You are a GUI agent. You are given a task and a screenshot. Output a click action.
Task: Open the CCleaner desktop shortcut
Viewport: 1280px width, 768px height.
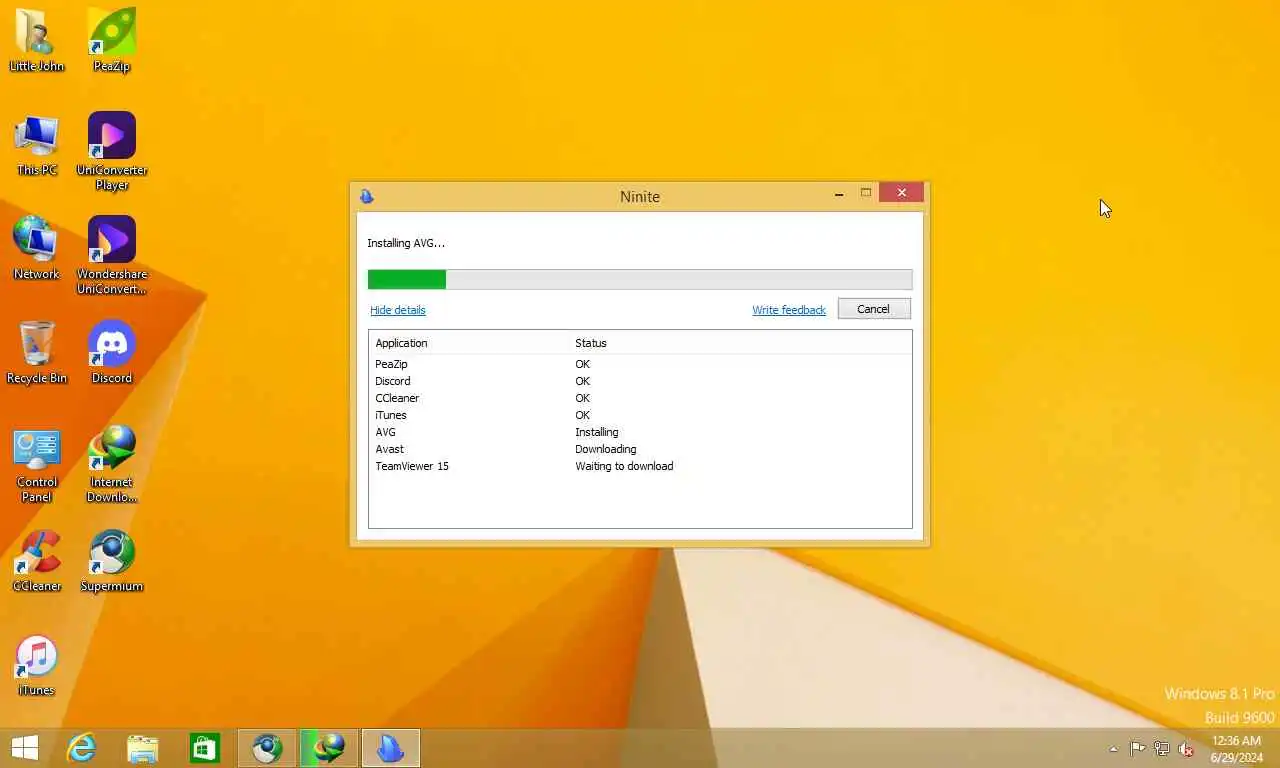37,560
